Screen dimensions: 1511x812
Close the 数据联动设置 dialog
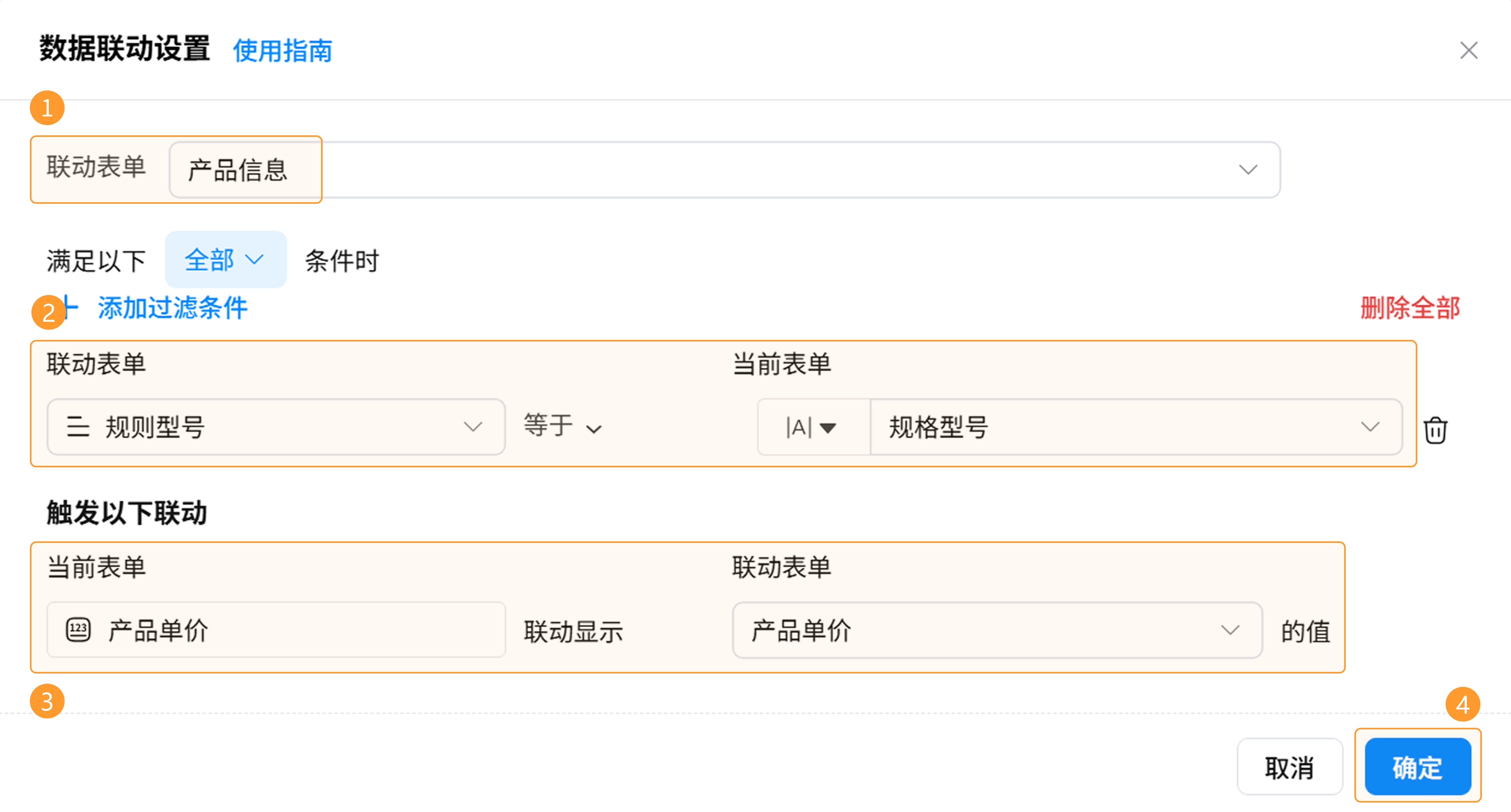1468,50
